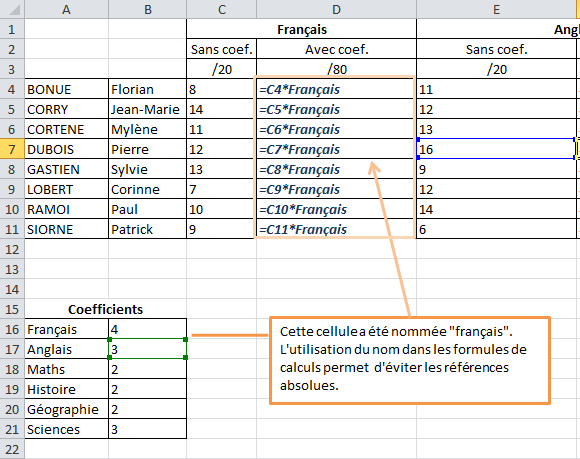This screenshot has width=580, height=459.
Task: Select row 15 header
Action: [x=12, y=309]
